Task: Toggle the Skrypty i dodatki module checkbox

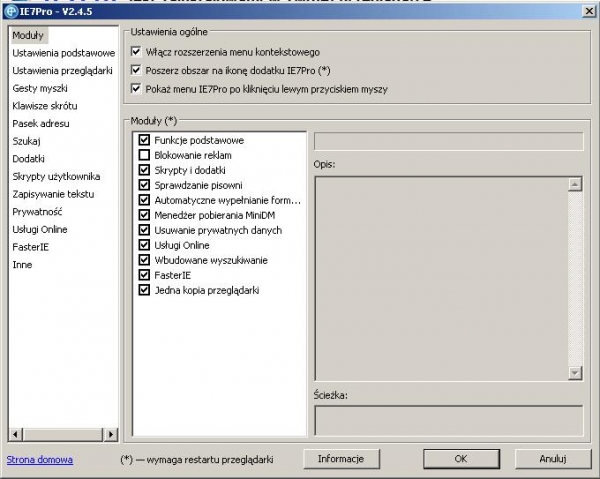Action: click(145, 171)
